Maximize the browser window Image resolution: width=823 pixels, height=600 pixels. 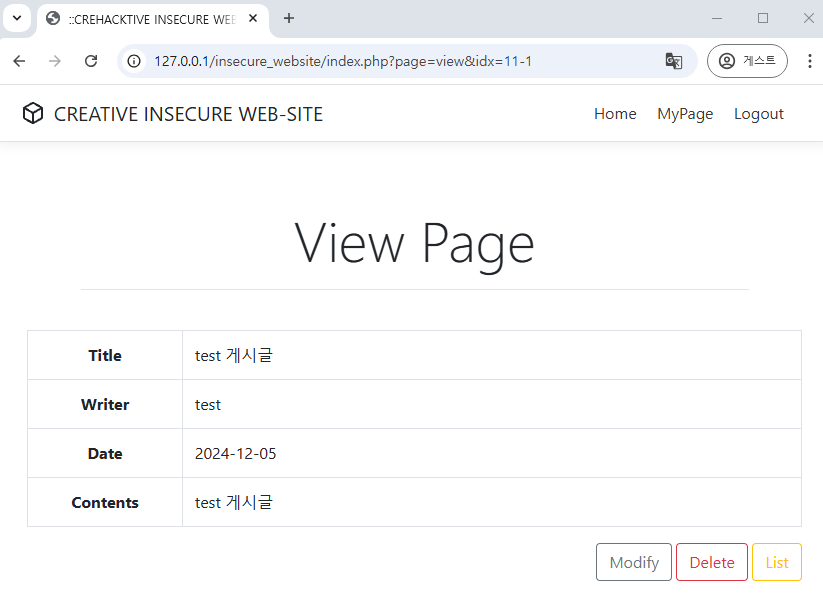pyautogui.click(x=763, y=18)
